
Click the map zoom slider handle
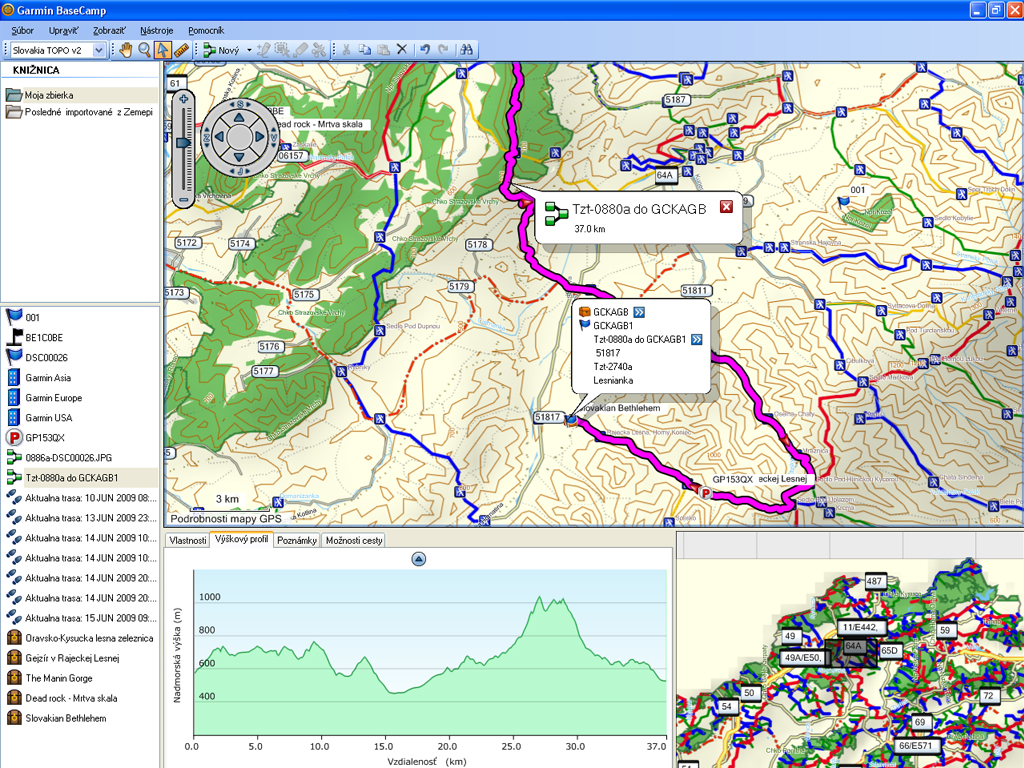click(182, 143)
